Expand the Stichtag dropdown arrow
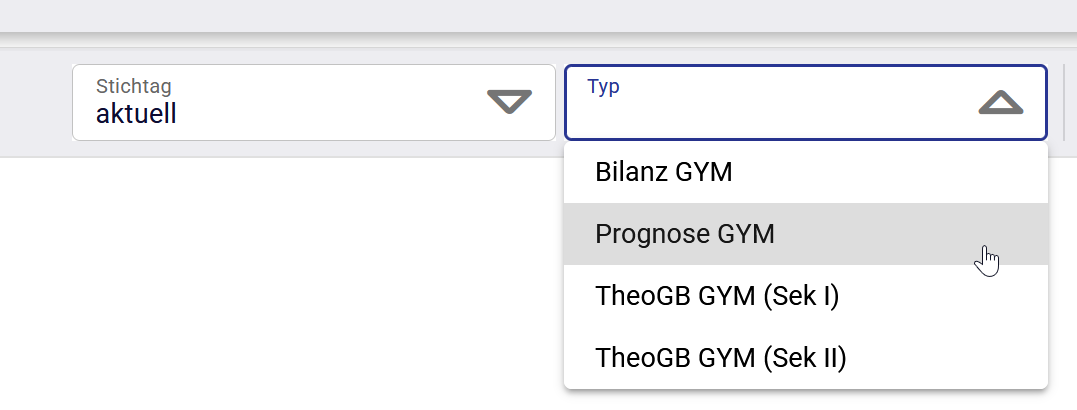Image resolution: width=1077 pixels, height=410 pixels. tap(509, 102)
